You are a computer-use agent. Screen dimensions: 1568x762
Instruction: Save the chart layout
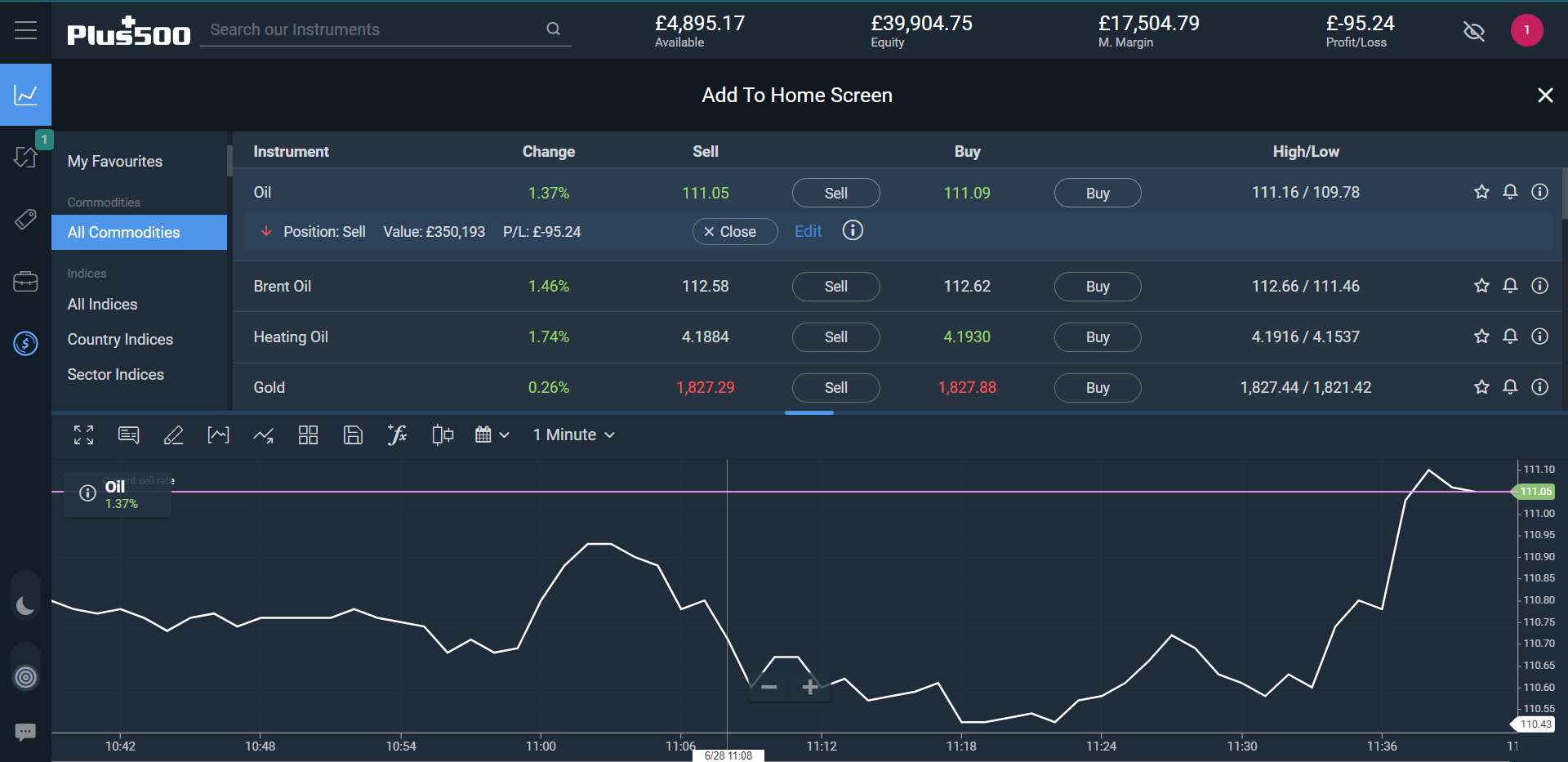(353, 435)
